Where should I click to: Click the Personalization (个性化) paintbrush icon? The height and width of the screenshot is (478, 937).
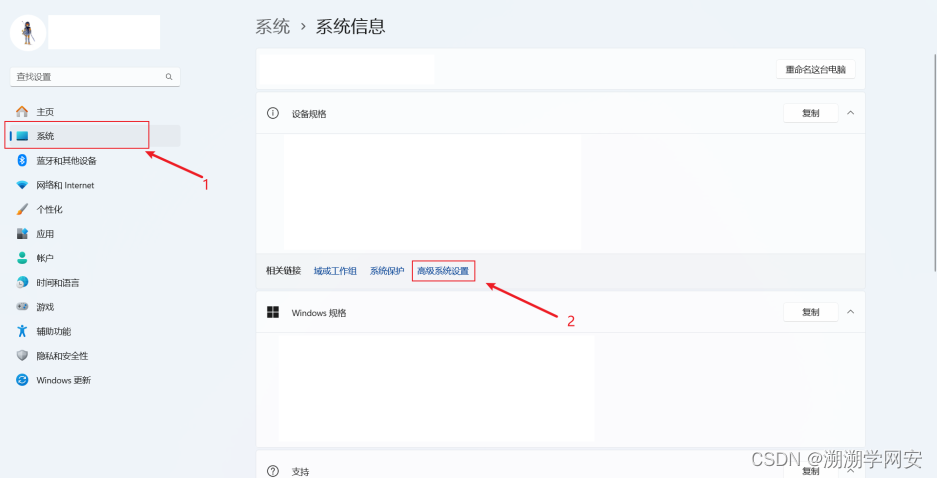click(22, 209)
